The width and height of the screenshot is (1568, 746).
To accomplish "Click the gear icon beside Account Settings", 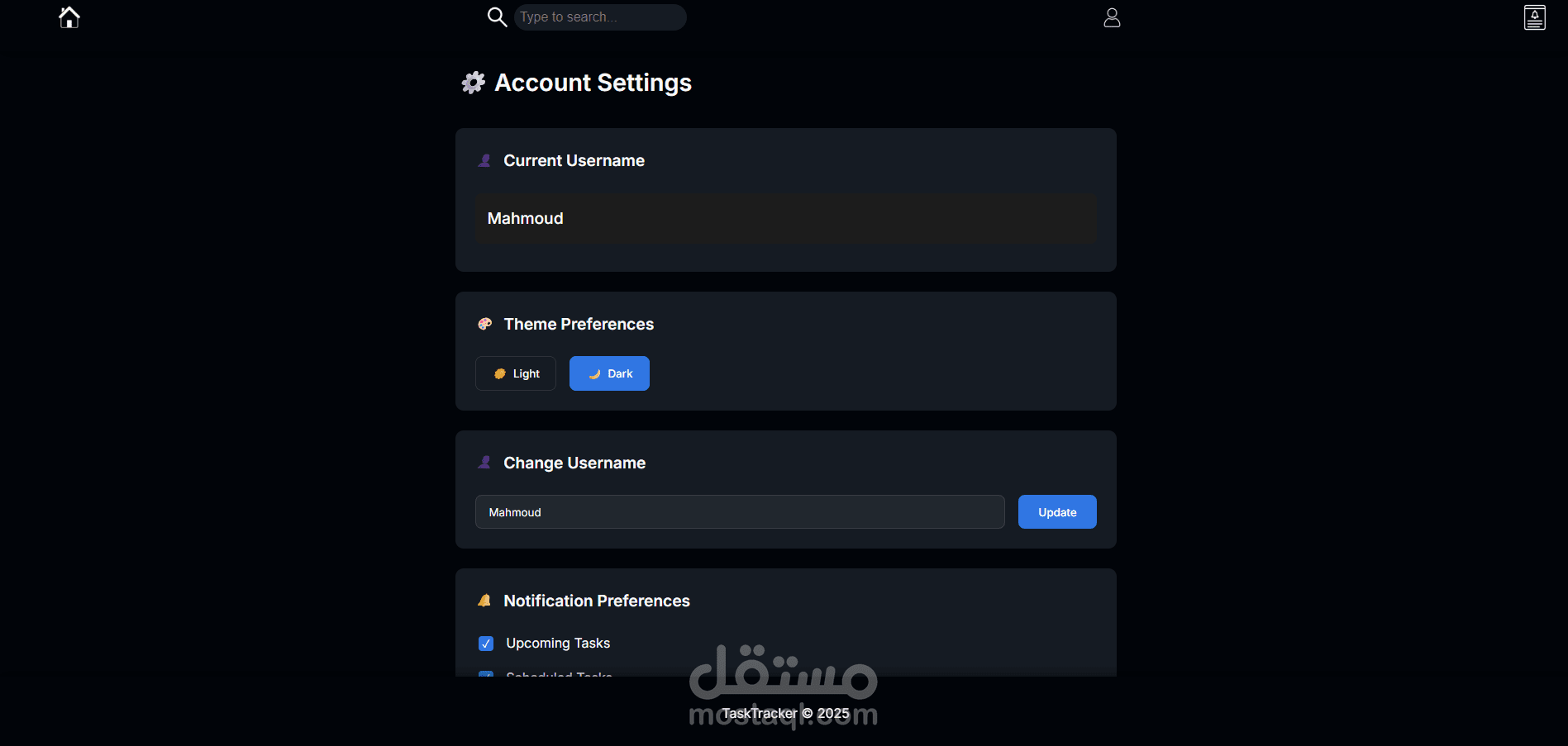I will point(473,83).
